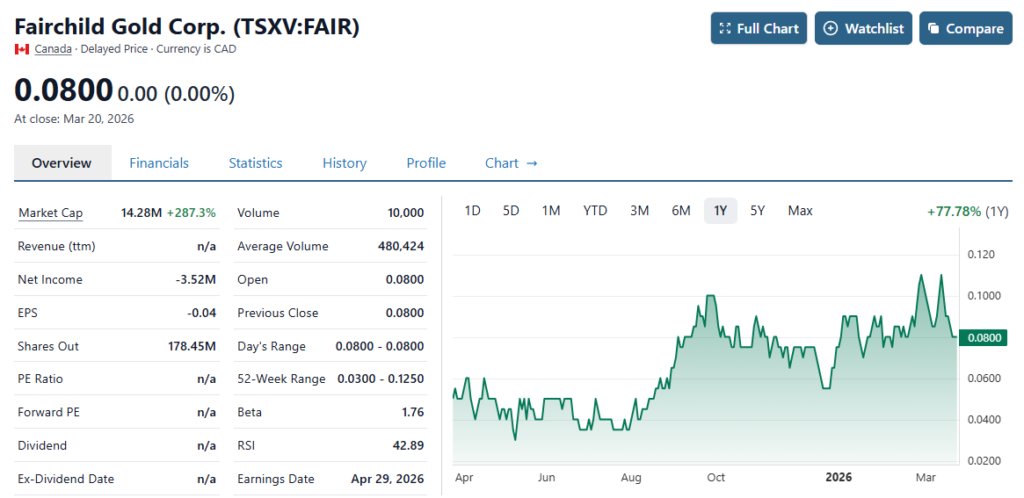Go to the History tab

(344, 163)
